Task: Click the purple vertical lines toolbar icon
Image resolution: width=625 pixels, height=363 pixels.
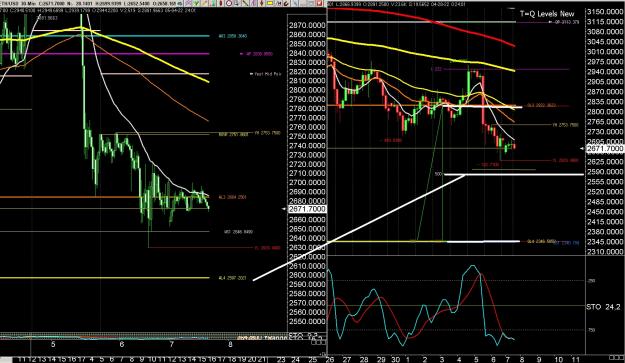Action: (253, 3)
